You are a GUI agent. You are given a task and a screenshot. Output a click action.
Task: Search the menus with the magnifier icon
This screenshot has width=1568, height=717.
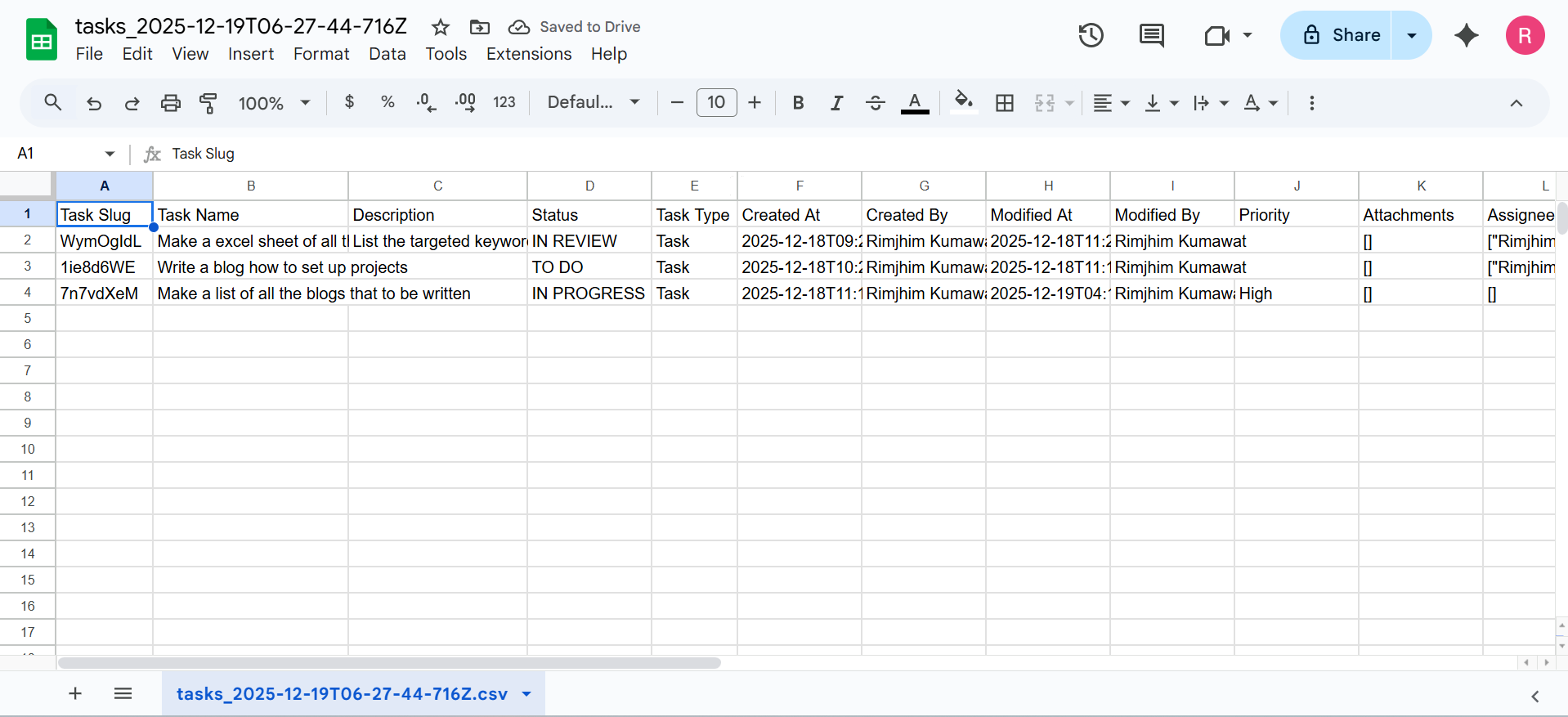(x=53, y=103)
